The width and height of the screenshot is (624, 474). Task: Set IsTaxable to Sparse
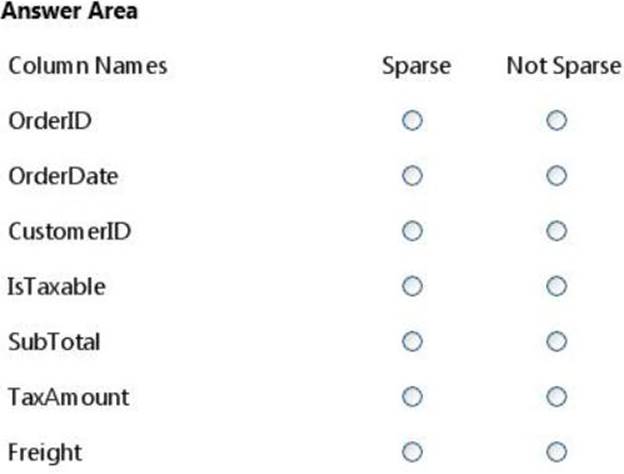[412, 287]
